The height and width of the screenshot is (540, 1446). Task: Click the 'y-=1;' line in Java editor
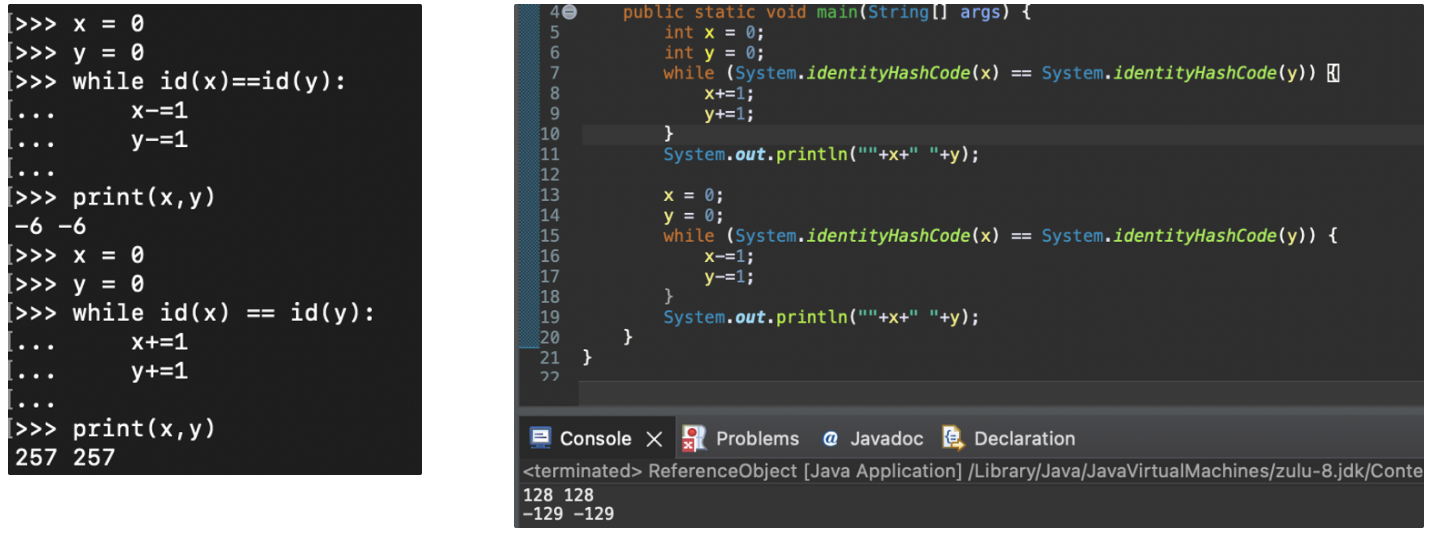tap(730, 277)
